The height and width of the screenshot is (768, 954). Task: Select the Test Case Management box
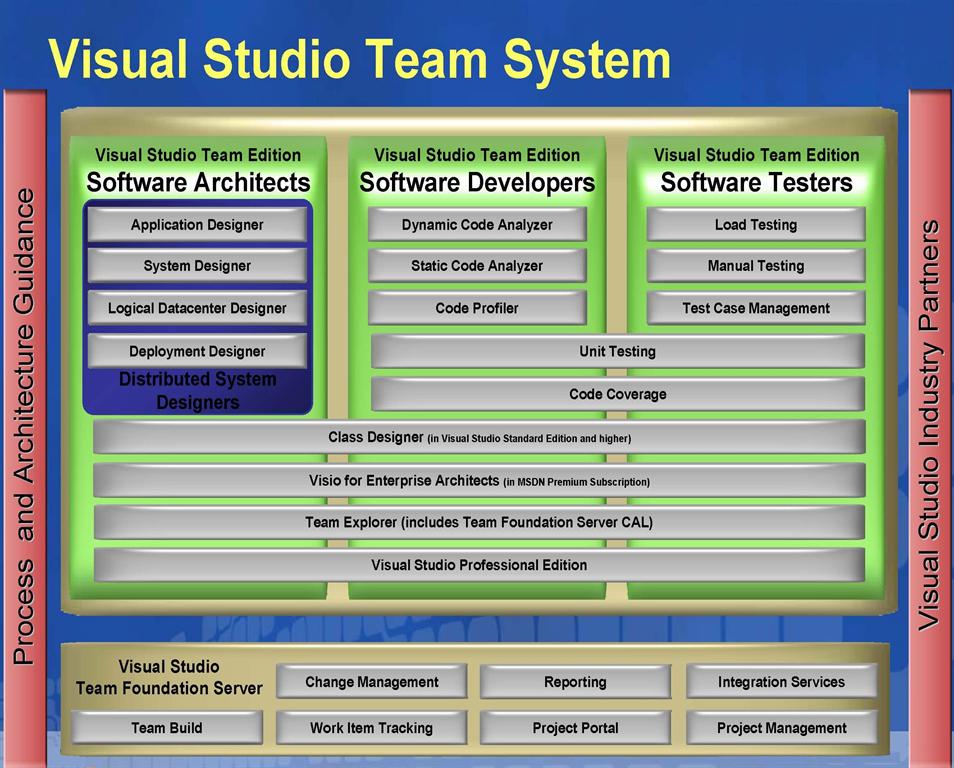click(756, 308)
